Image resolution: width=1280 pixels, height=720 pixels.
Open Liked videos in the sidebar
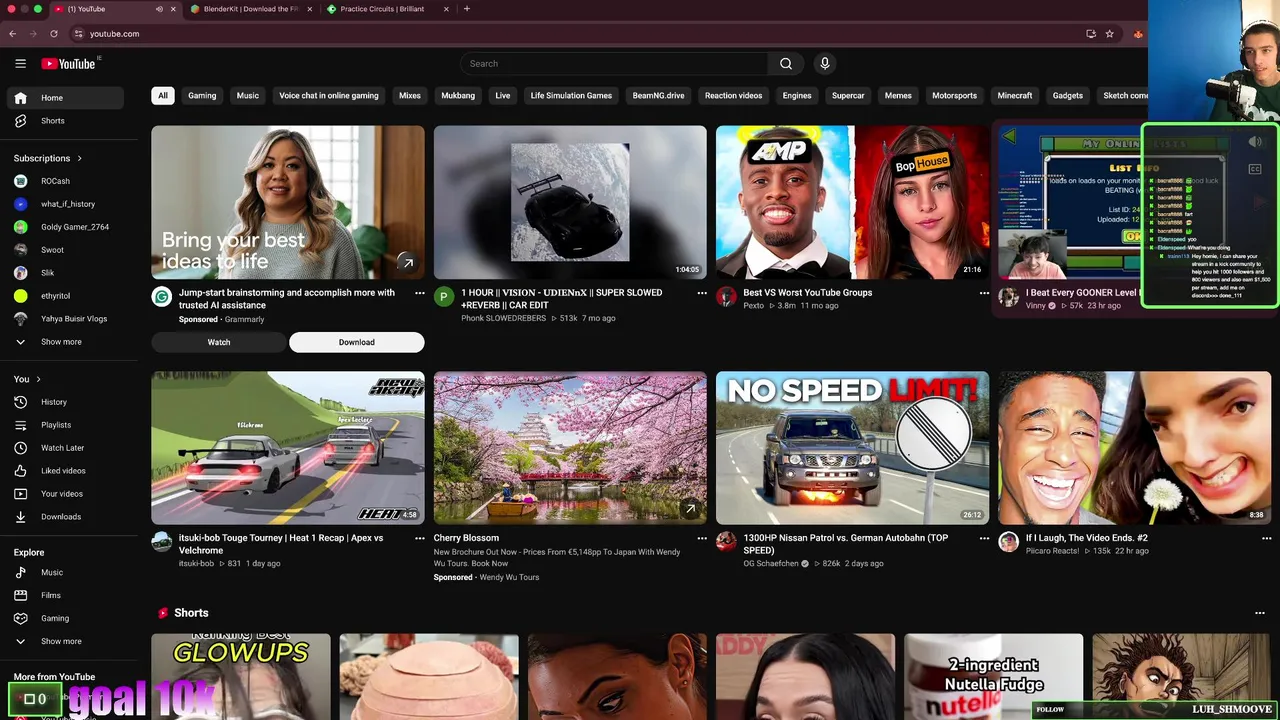[x=66, y=471]
